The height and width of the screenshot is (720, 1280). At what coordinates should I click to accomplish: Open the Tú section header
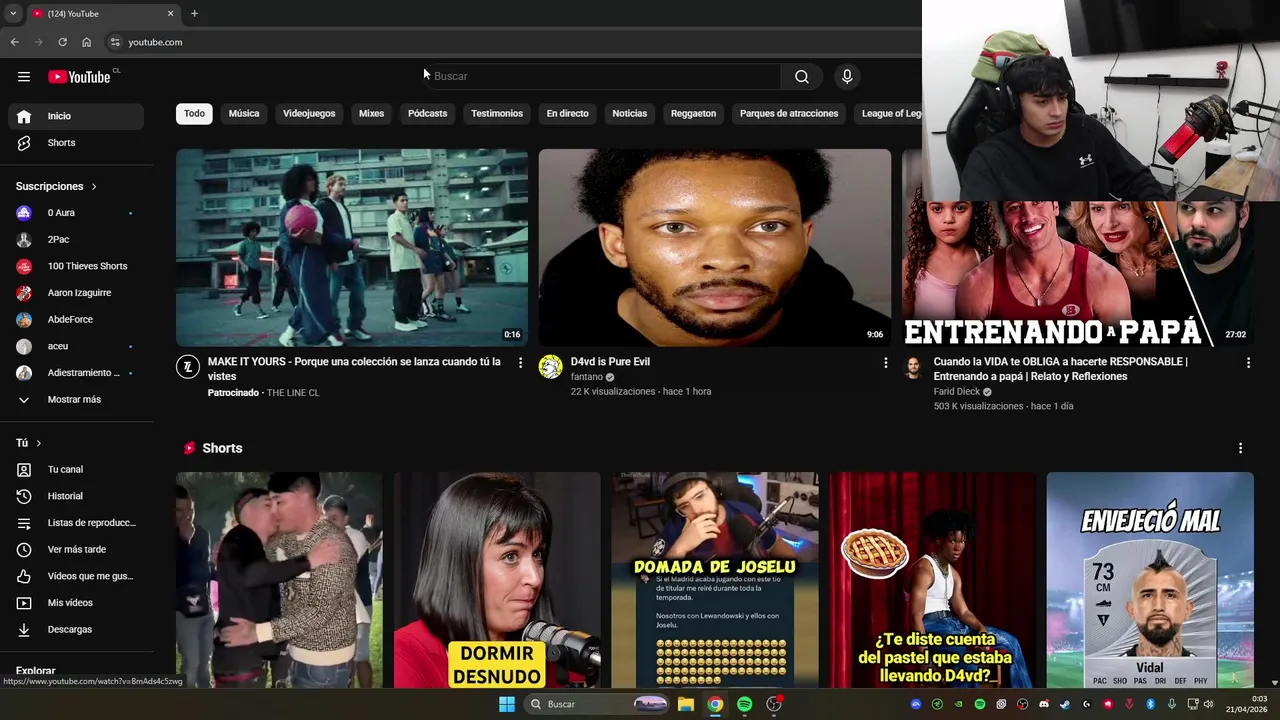pos(29,443)
